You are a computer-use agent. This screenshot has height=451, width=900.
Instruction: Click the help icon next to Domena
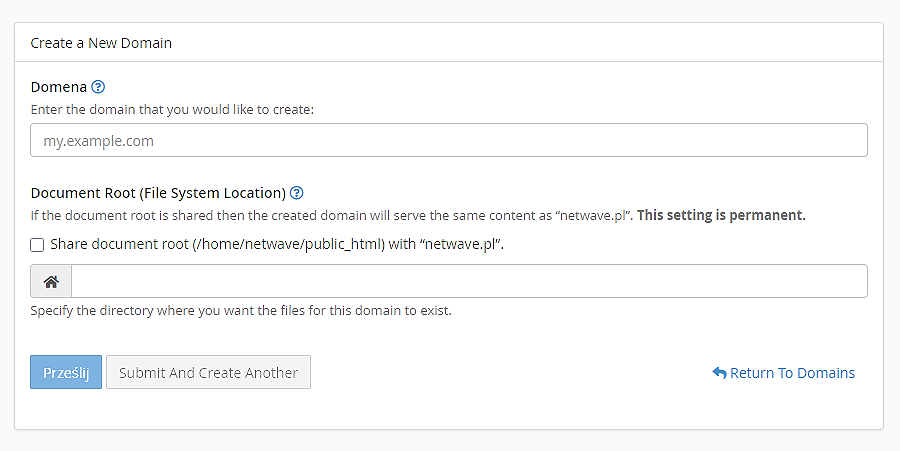point(98,87)
